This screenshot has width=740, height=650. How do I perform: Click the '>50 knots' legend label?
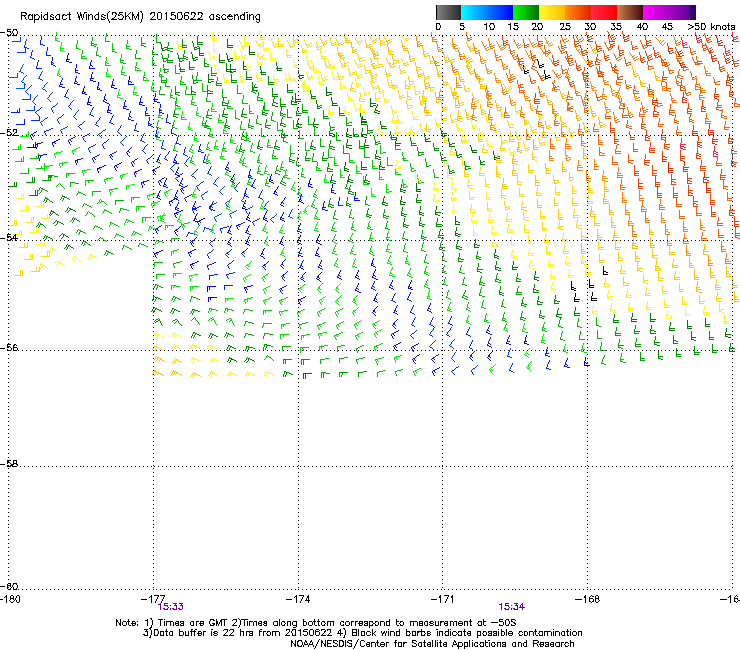tap(711, 27)
